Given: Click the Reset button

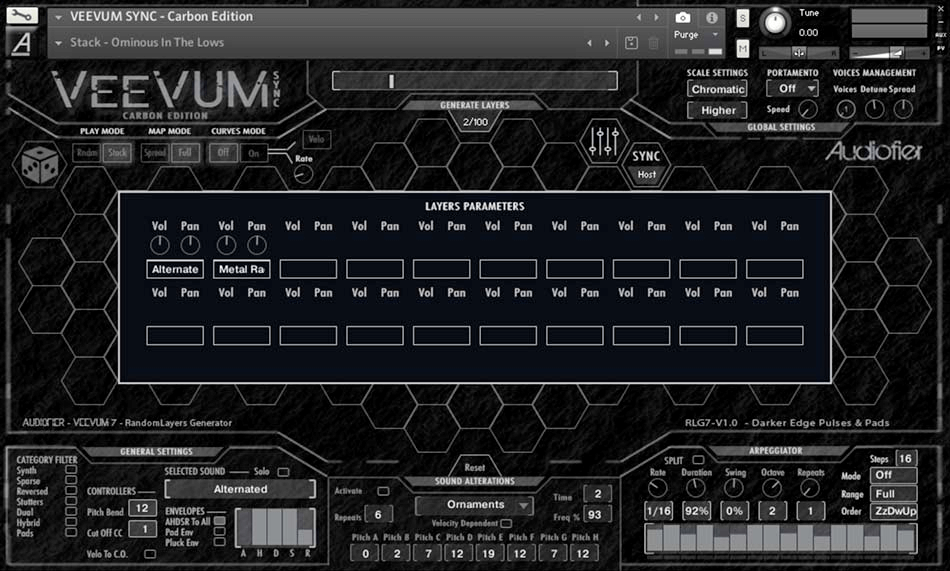Looking at the screenshot, I should (475, 467).
